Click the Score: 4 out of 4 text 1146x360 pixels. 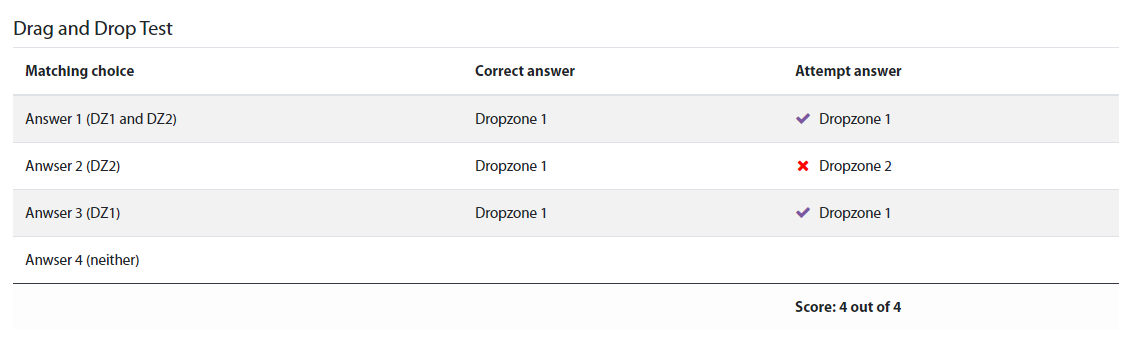point(848,307)
